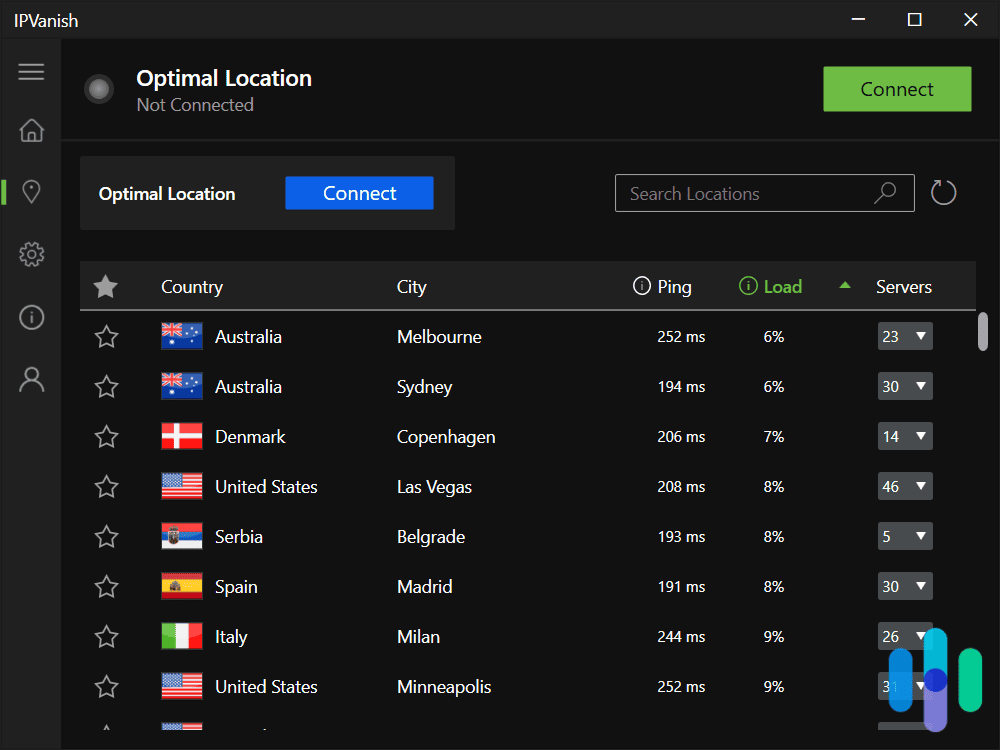The height and width of the screenshot is (750, 1000).
Task: Favorite the Melbourne Australia server
Action: pyautogui.click(x=106, y=336)
